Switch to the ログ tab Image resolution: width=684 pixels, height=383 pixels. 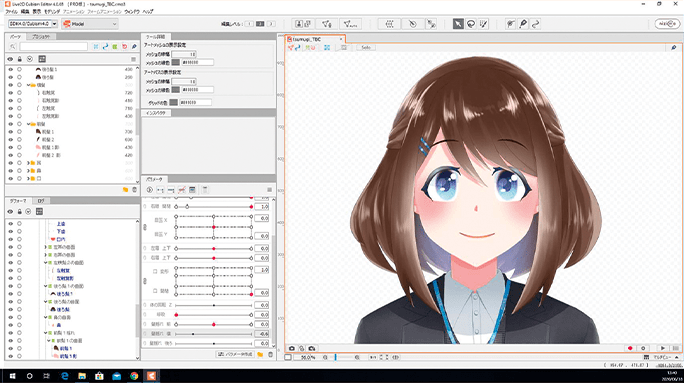[41, 201]
